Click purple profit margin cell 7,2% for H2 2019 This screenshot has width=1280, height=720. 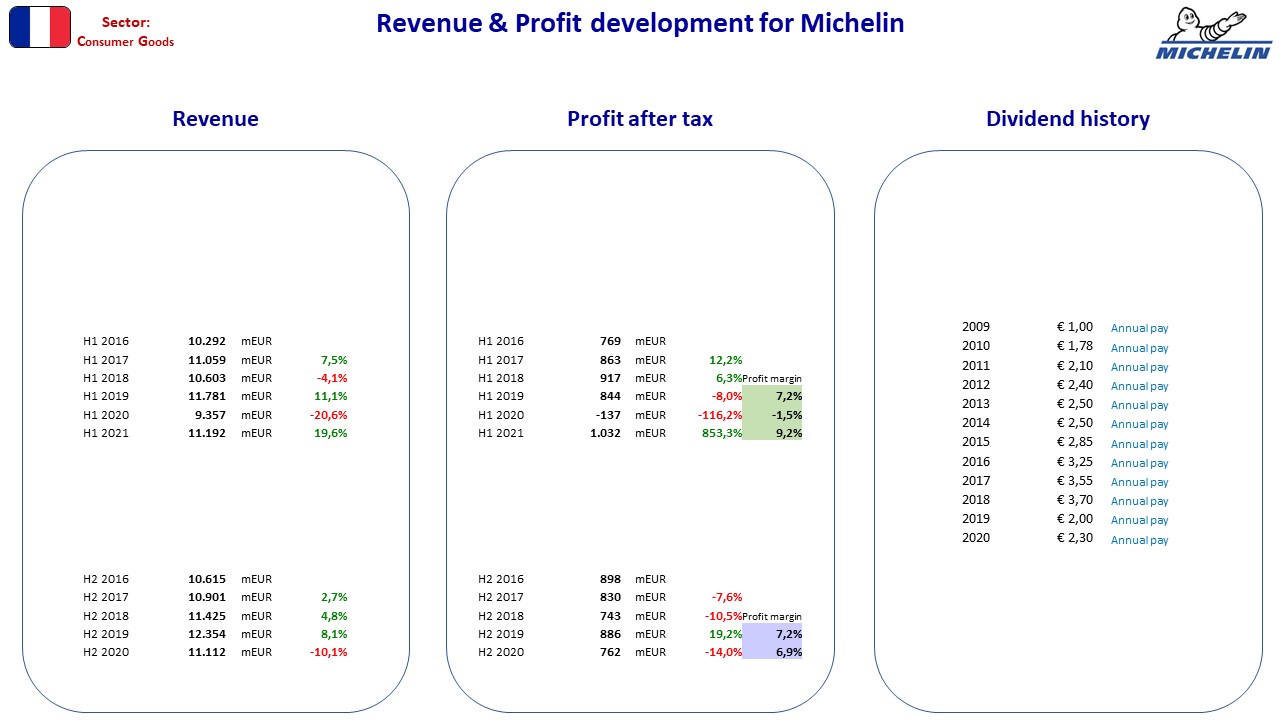pyautogui.click(x=772, y=634)
